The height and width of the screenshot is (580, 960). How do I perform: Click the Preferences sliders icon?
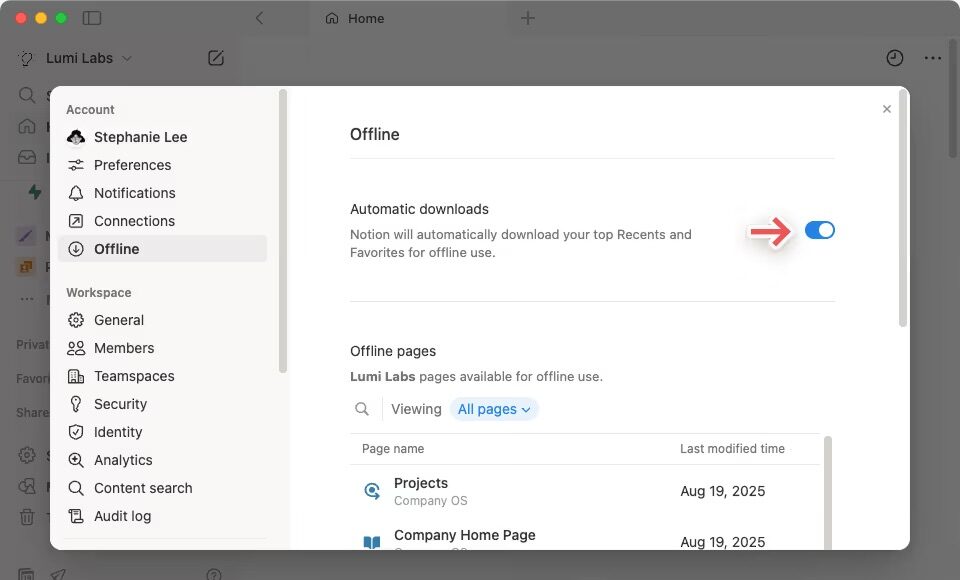[x=76, y=165]
